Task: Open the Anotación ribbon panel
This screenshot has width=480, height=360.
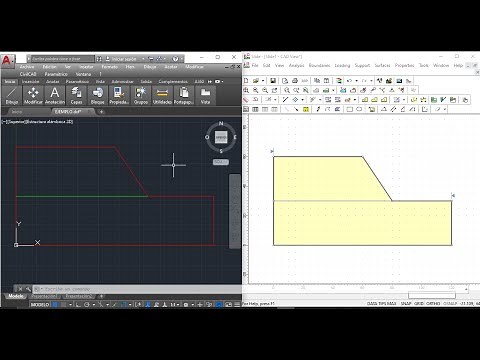Action: point(55,96)
